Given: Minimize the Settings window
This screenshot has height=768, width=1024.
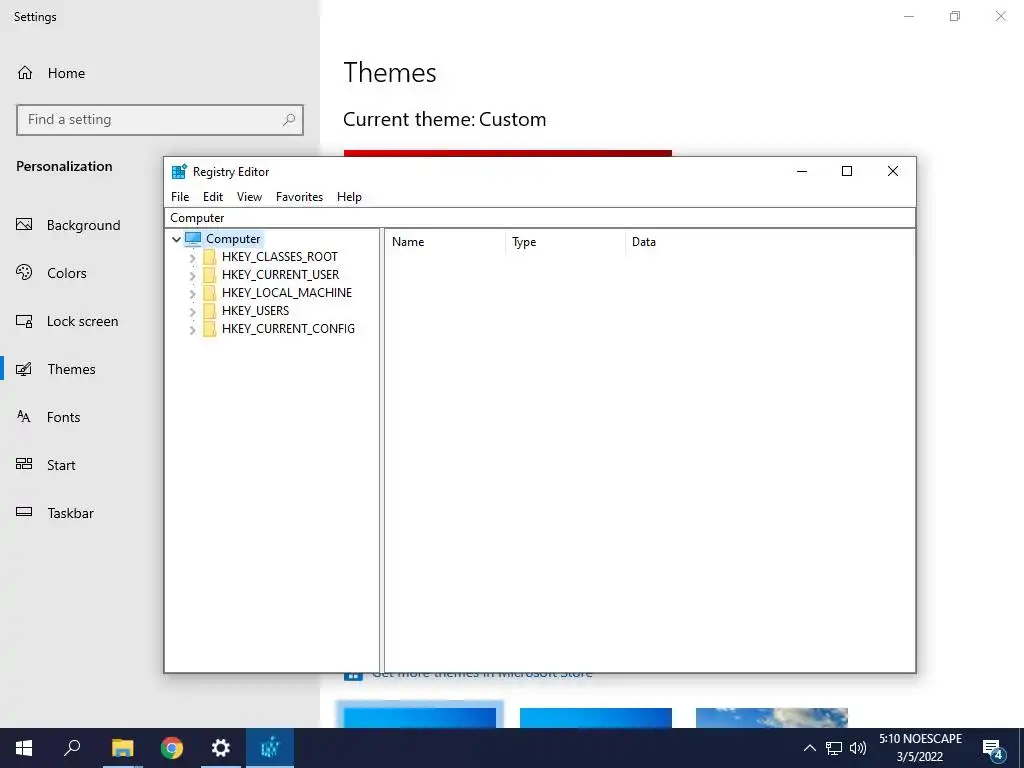Looking at the screenshot, I should [x=909, y=16].
